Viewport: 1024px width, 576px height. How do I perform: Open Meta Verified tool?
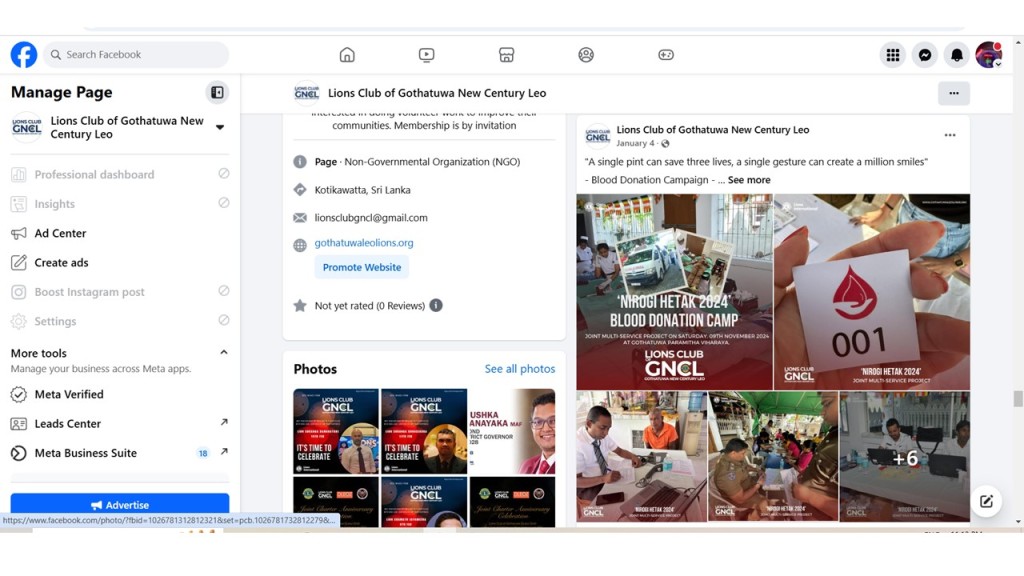pyautogui.click(x=120, y=394)
